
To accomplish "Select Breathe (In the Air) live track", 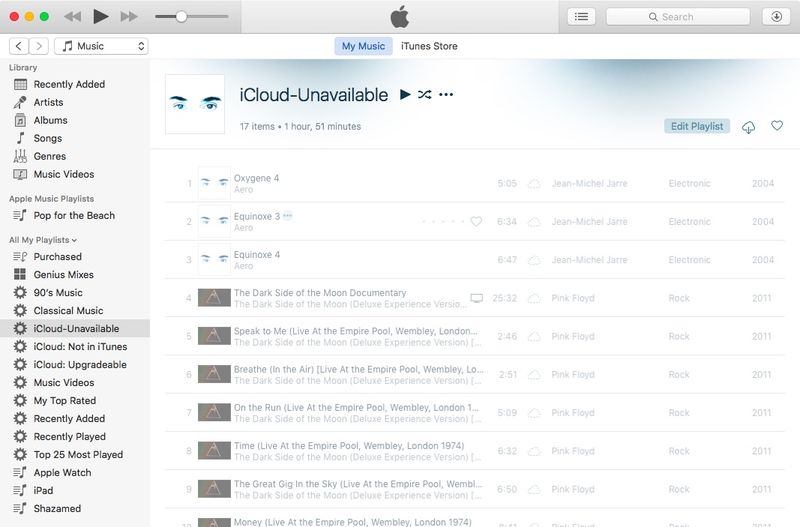I will point(359,369).
